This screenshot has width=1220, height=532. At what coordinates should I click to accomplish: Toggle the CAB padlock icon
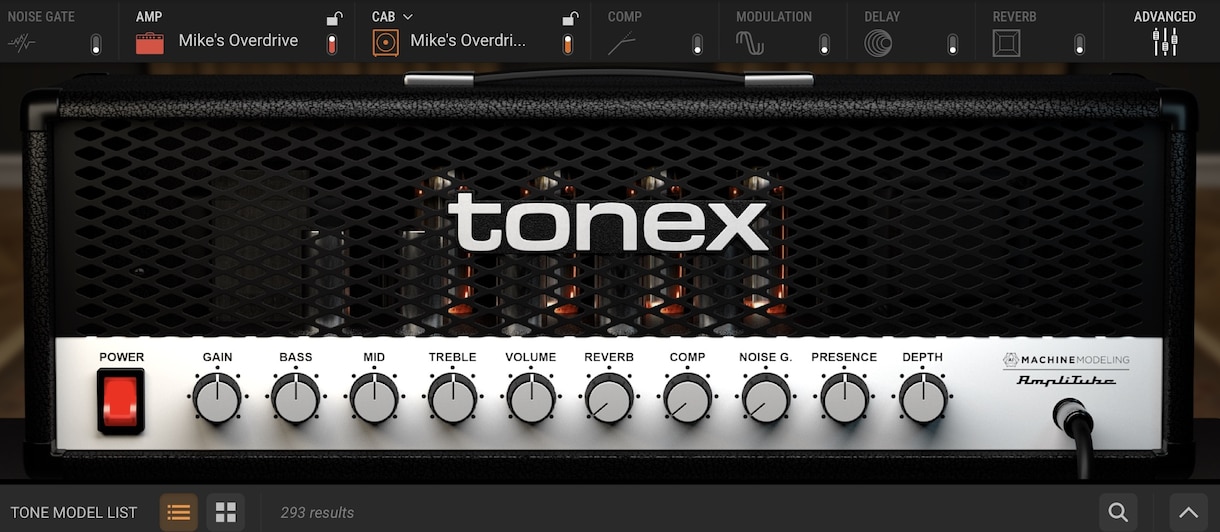570,18
